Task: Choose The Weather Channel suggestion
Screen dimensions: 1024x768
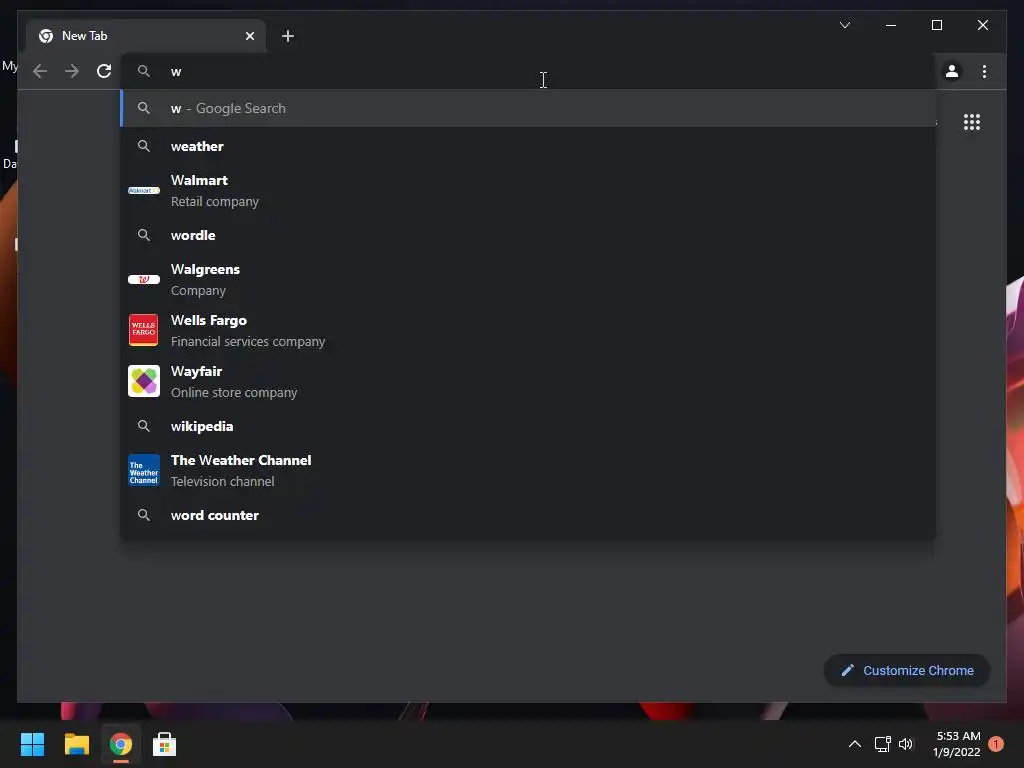Action: (x=528, y=470)
